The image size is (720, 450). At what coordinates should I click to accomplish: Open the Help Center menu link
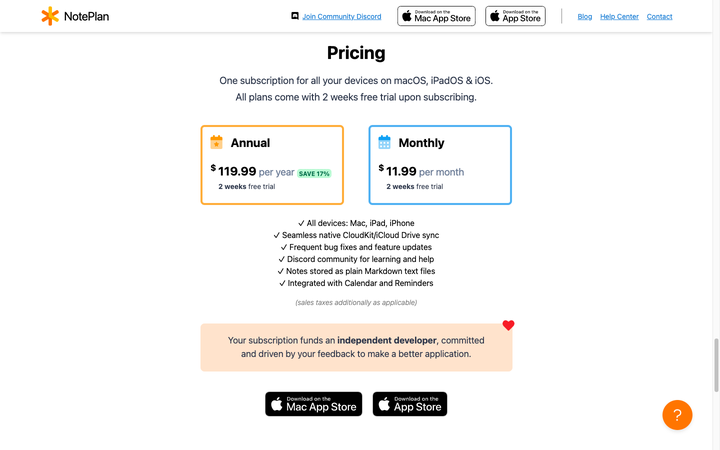point(619,17)
